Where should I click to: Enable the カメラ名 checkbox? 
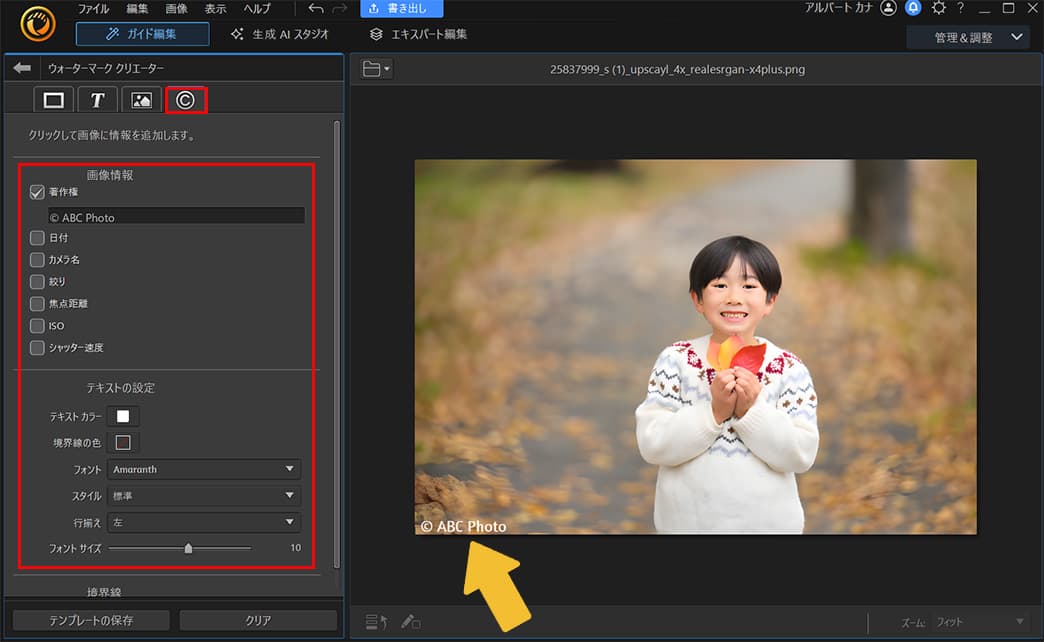tap(37, 260)
